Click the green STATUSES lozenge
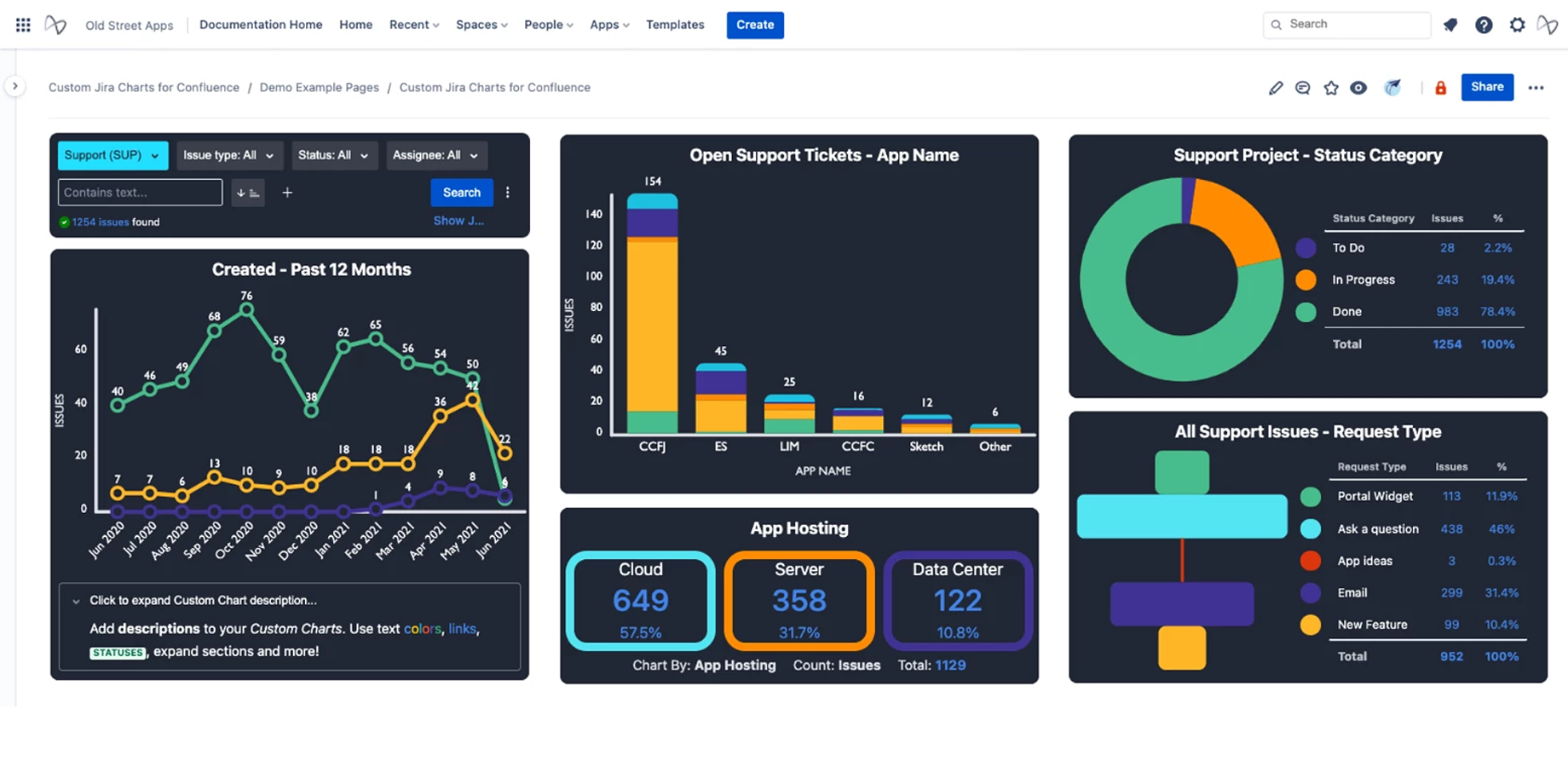This screenshot has height=767, width=1568. coord(118,653)
